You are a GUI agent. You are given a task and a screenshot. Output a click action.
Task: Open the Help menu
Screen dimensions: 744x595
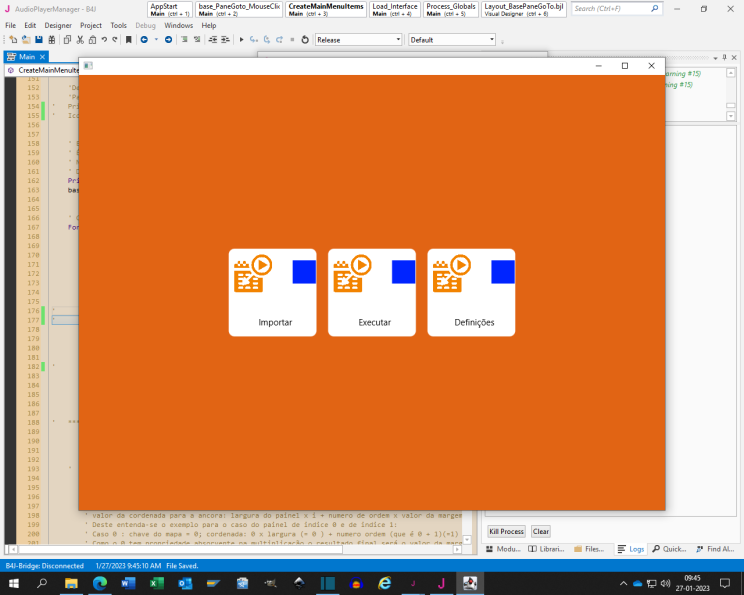click(209, 26)
